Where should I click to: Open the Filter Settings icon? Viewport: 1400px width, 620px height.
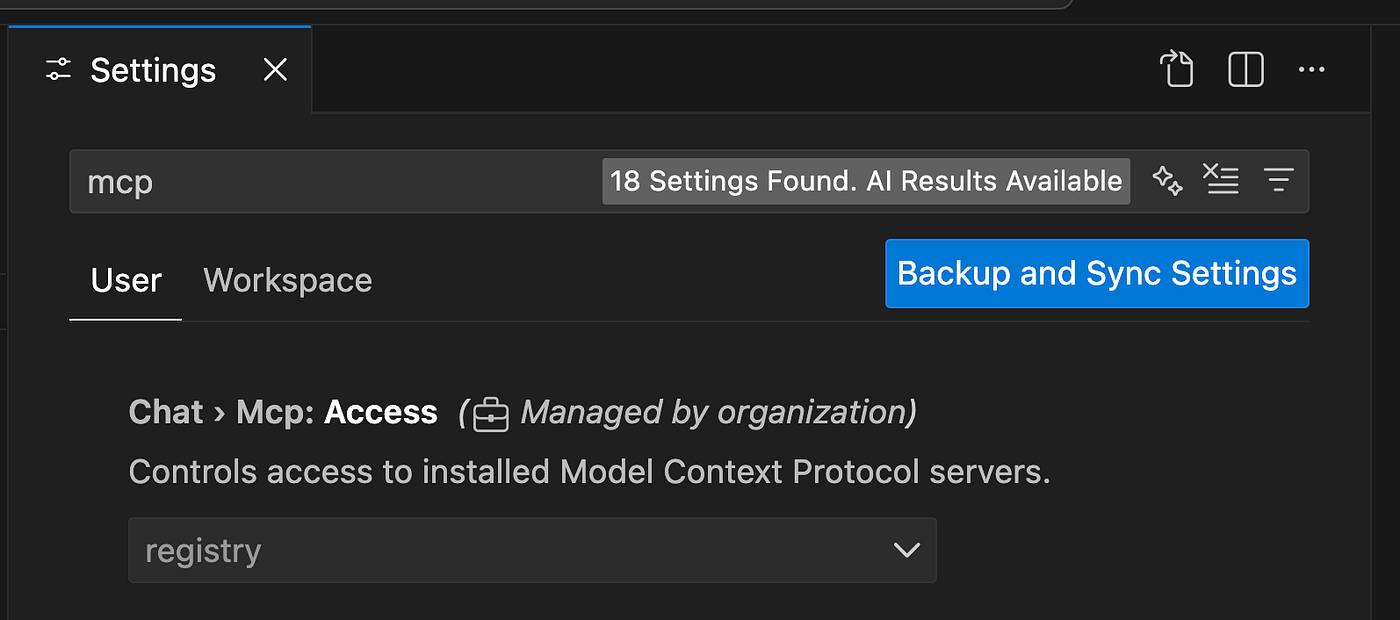[1279, 181]
